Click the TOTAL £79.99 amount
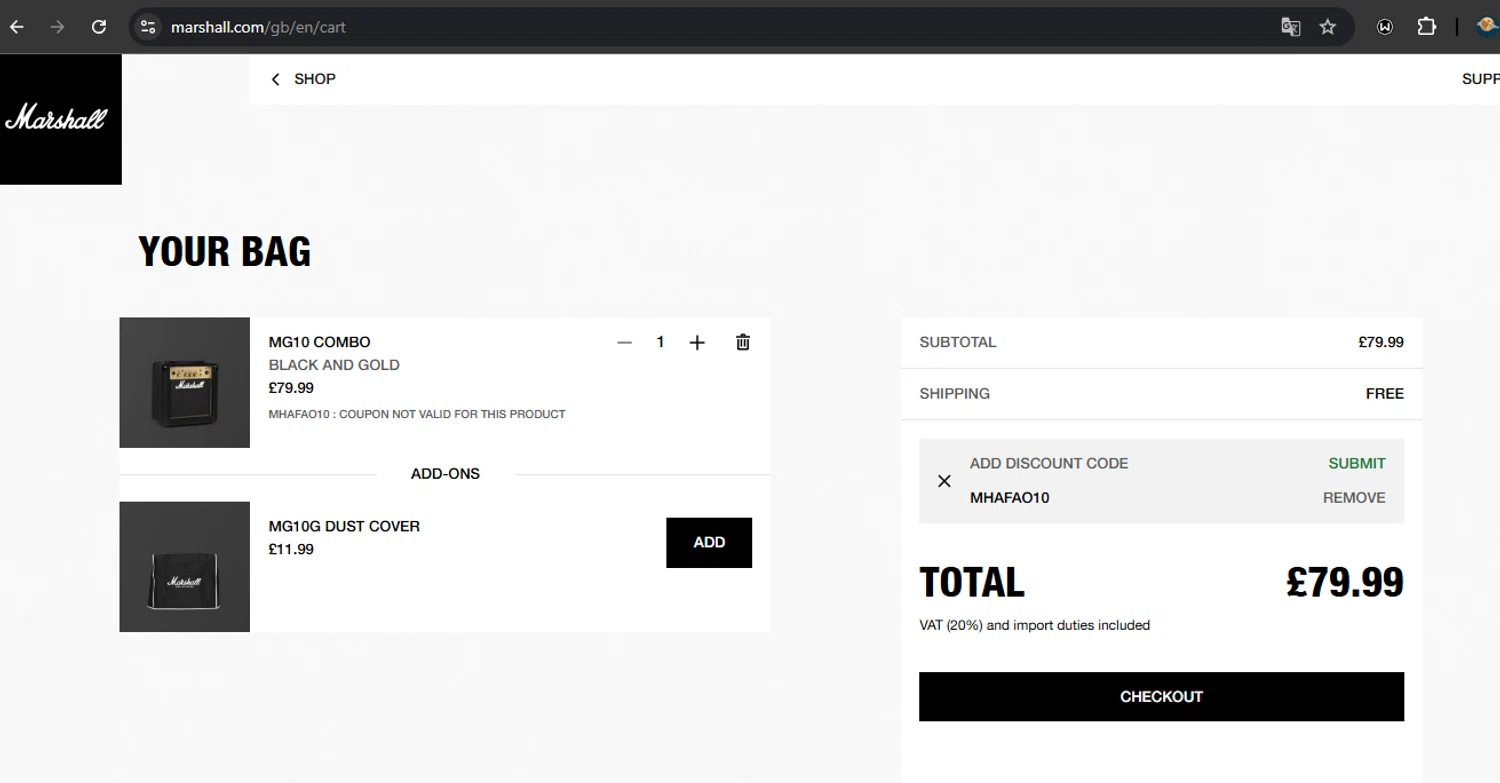 point(1345,582)
